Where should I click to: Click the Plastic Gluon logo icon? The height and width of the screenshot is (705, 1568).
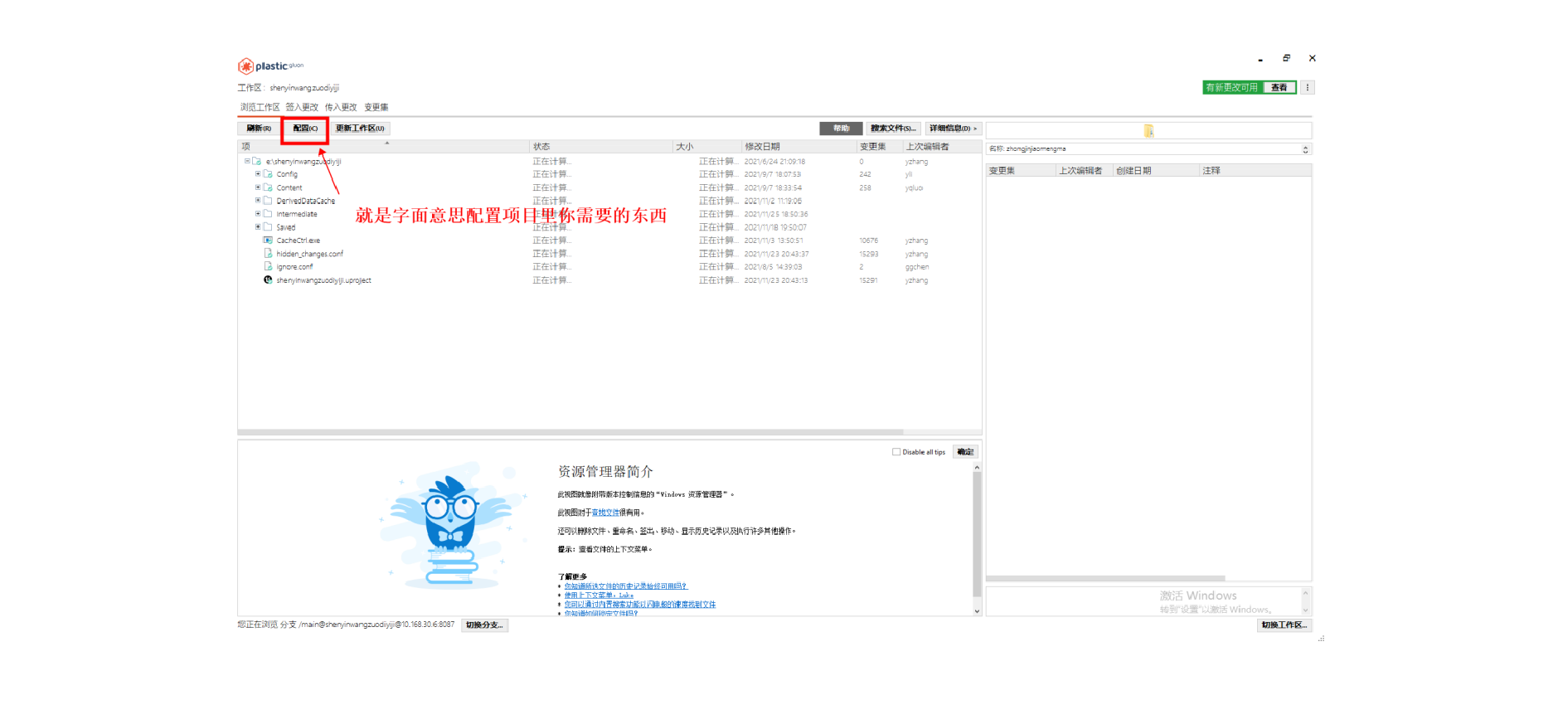[x=245, y=66]
